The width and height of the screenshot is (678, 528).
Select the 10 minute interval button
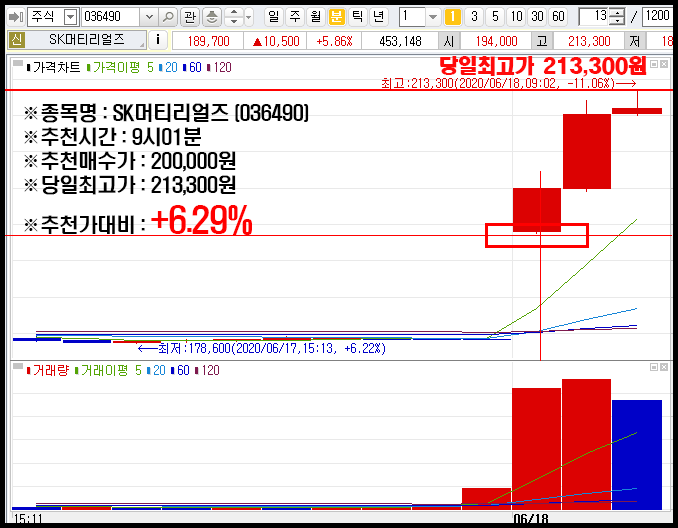tap(516, 17)
